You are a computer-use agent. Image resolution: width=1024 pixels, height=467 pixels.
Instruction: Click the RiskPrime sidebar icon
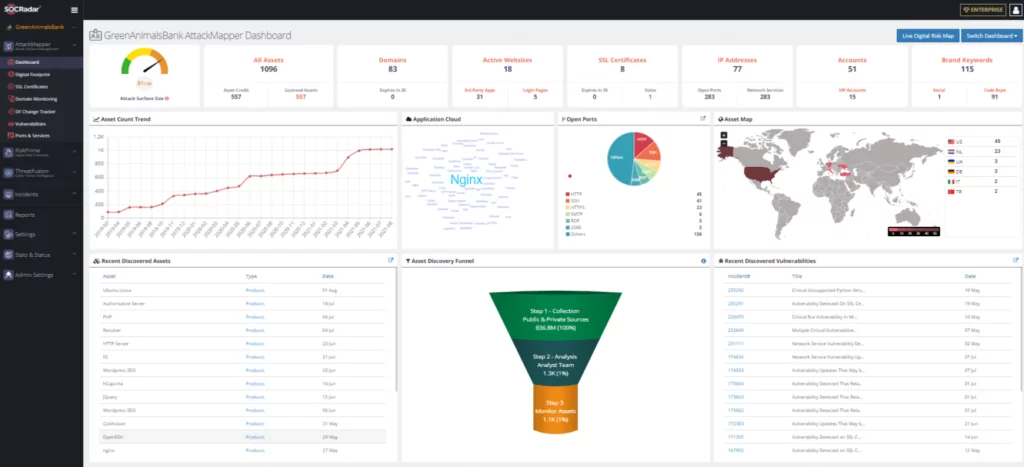point(8,152)
